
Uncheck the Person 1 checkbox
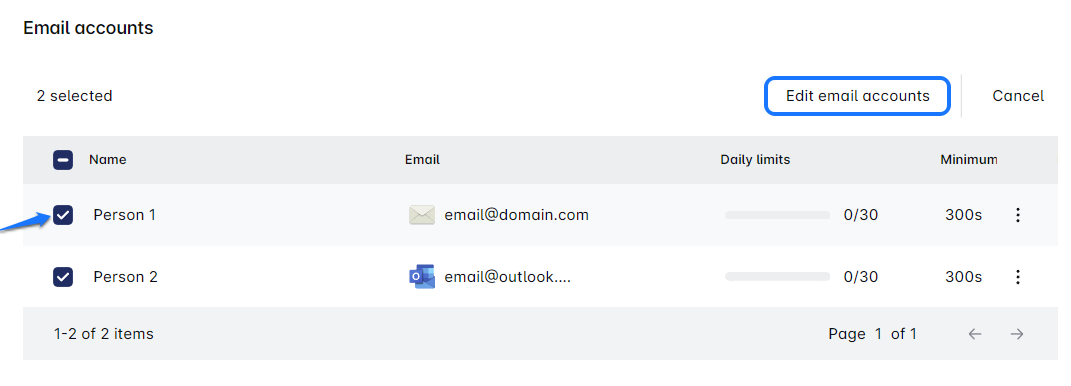coord(63,215)
